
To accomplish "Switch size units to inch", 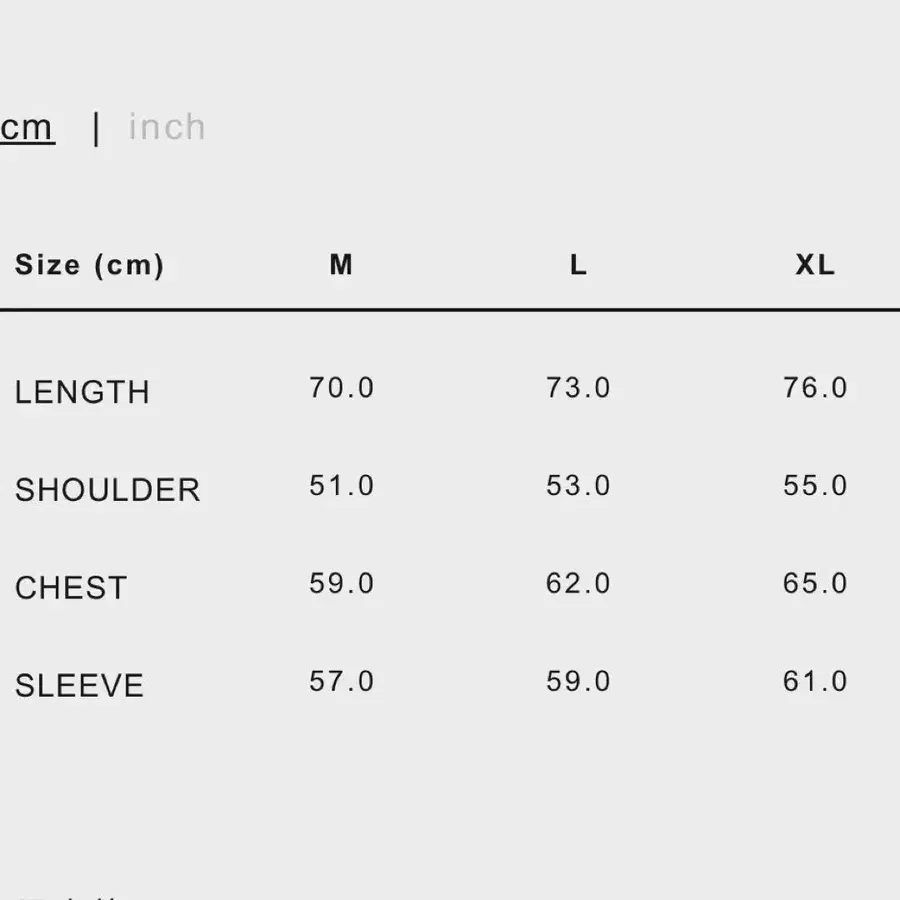I will (x=167, y=128).
